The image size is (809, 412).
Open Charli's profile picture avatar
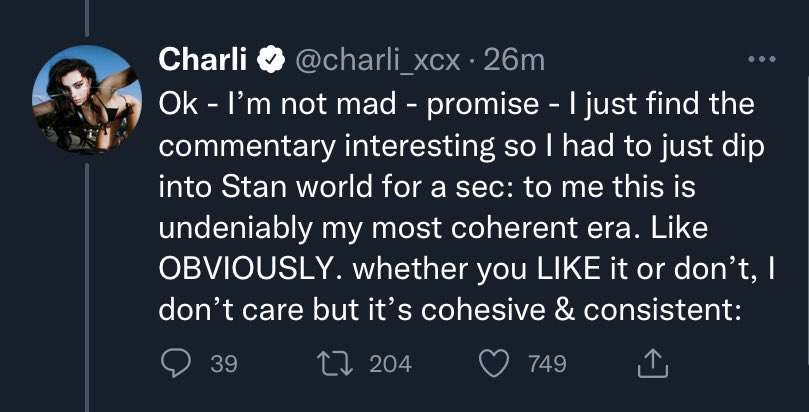pyautogui.click(x=88, y=93)
